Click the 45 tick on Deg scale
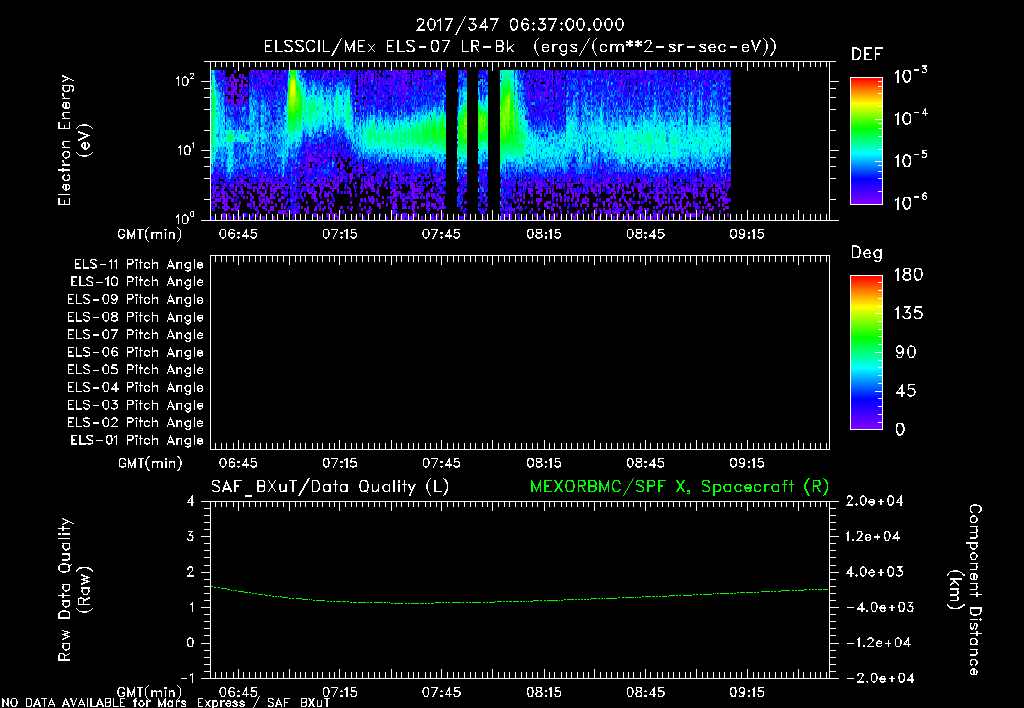Screen dimensions: 1024x708 905,391
